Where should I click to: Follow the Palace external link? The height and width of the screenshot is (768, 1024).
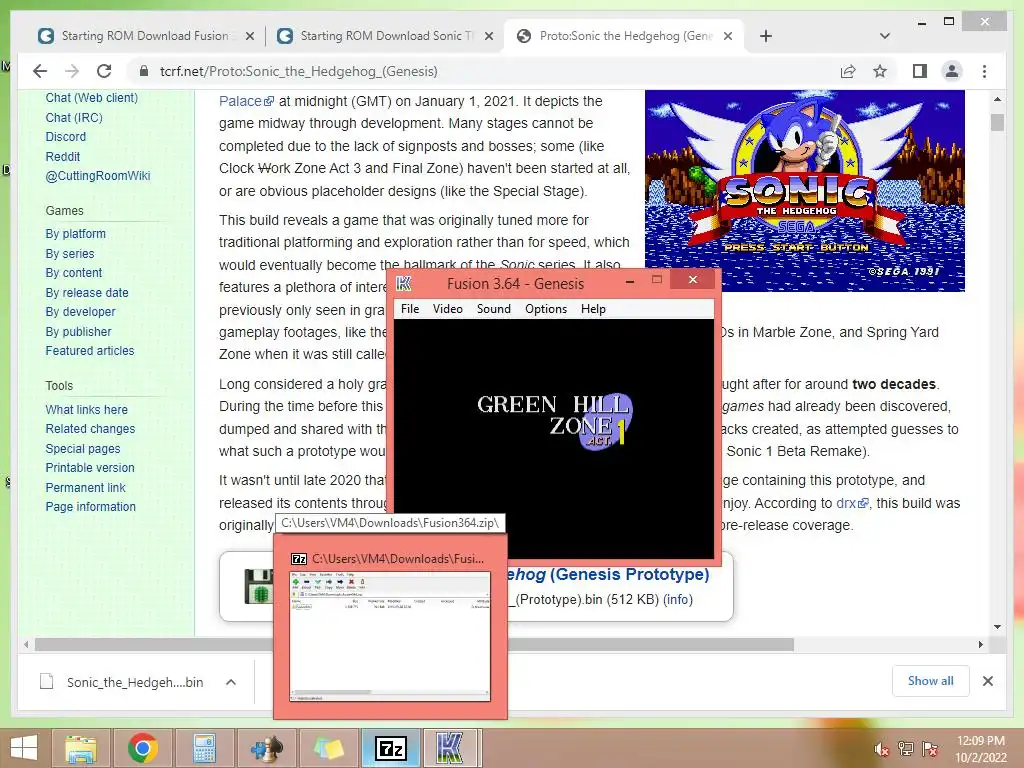point(246,101)
